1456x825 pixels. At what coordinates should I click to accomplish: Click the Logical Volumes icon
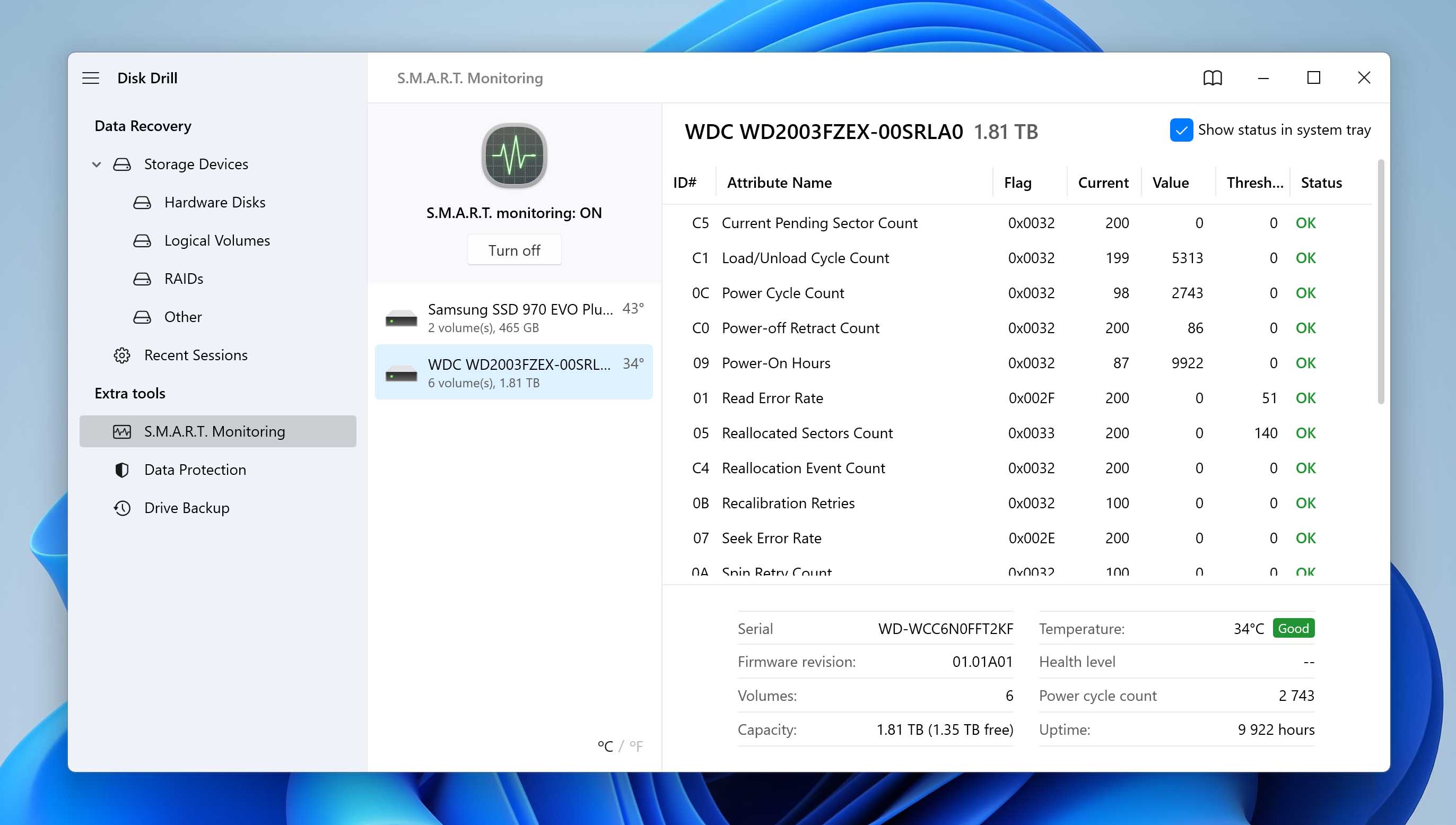[143, 240]
